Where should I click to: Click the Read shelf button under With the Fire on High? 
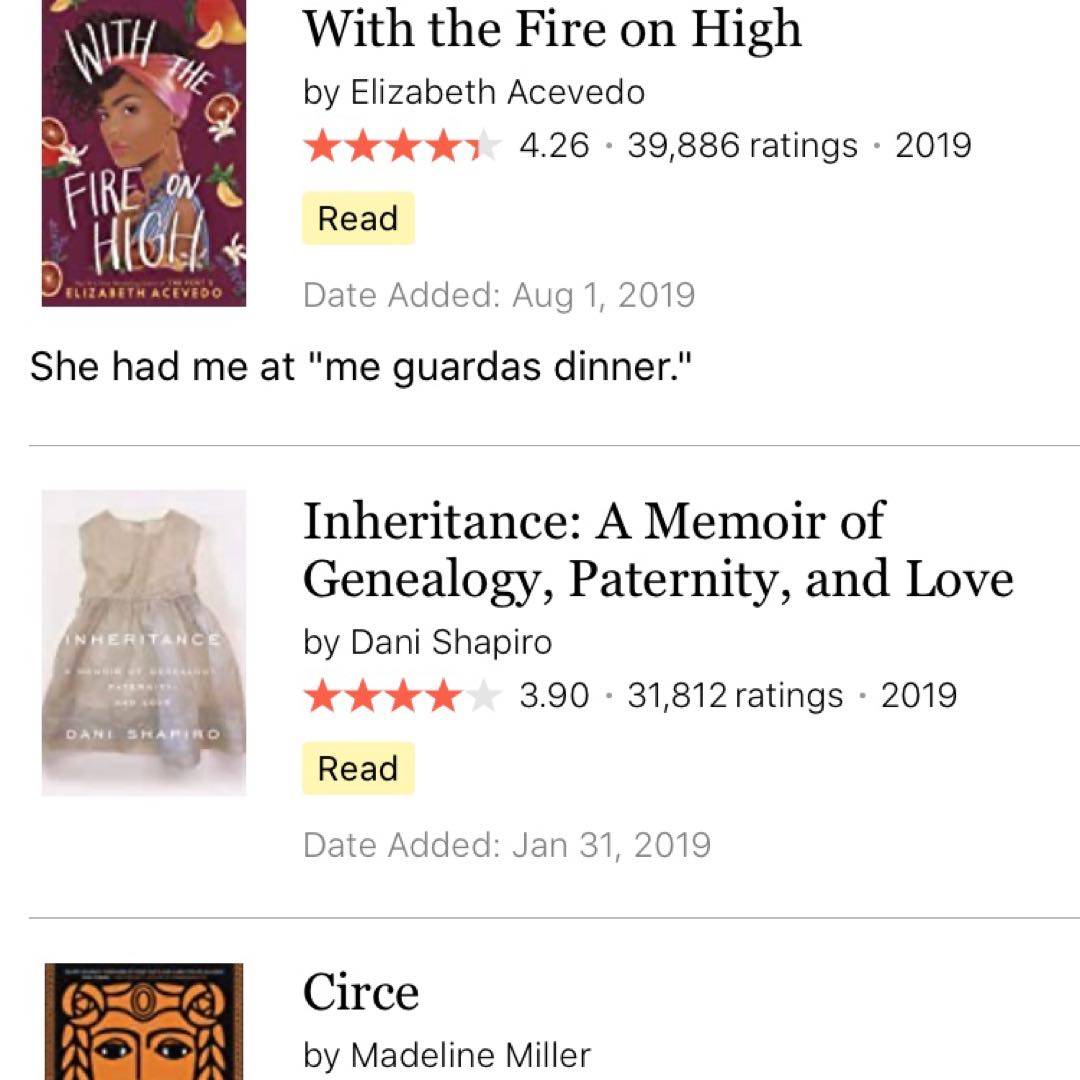(358, 218)
